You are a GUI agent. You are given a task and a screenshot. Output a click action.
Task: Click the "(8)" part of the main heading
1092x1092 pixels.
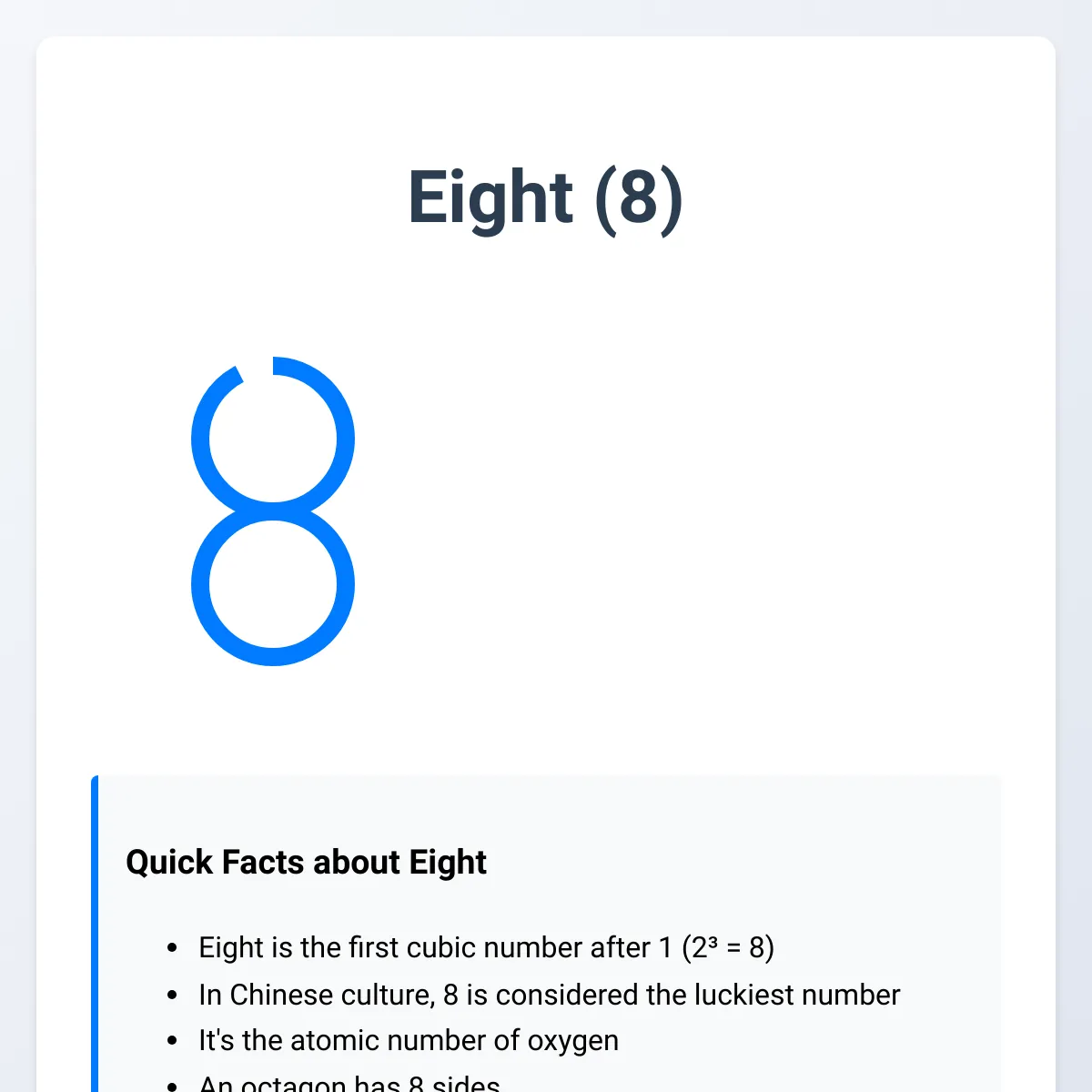point(639,197)
